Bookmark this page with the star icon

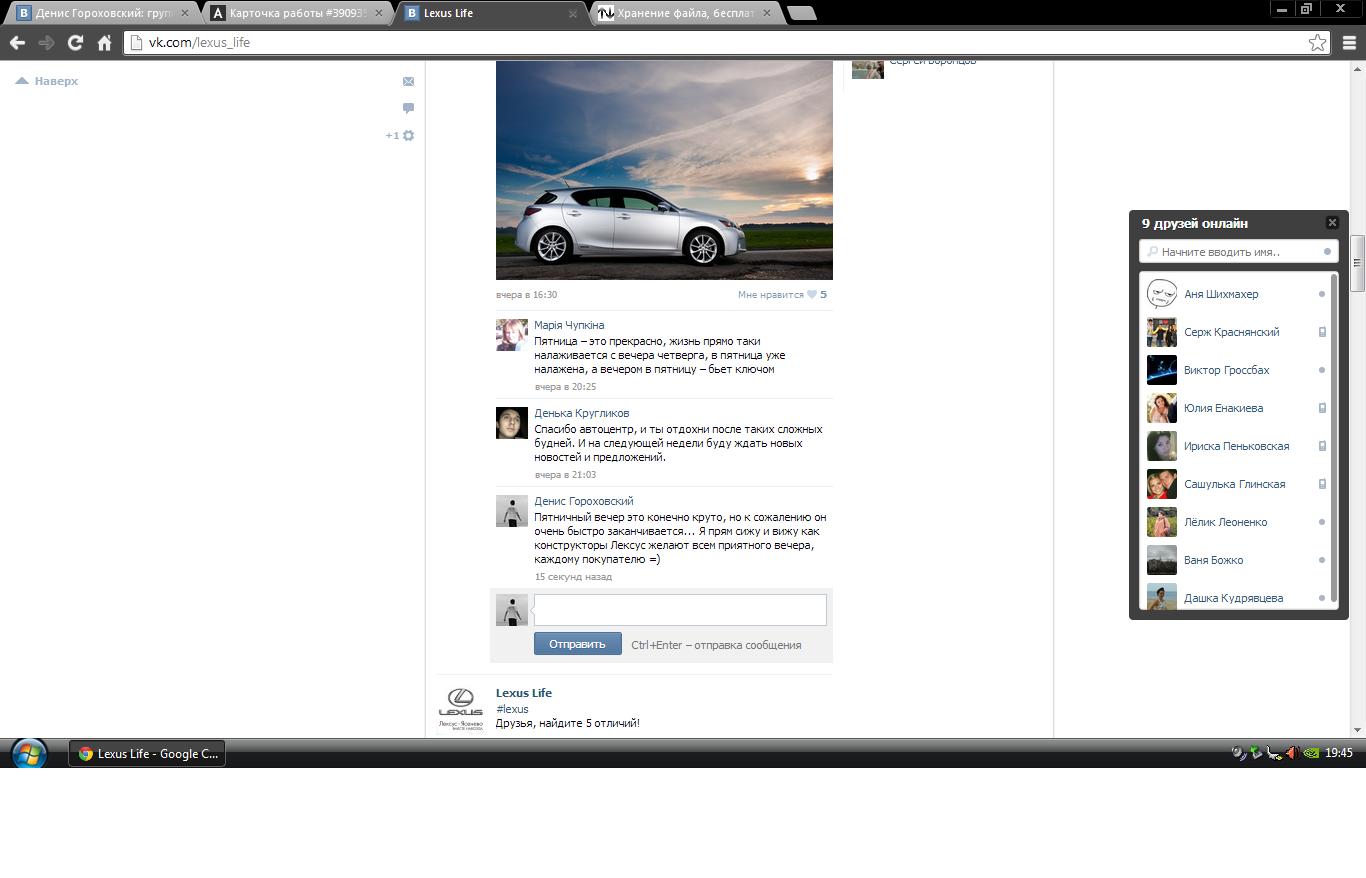1317,42
